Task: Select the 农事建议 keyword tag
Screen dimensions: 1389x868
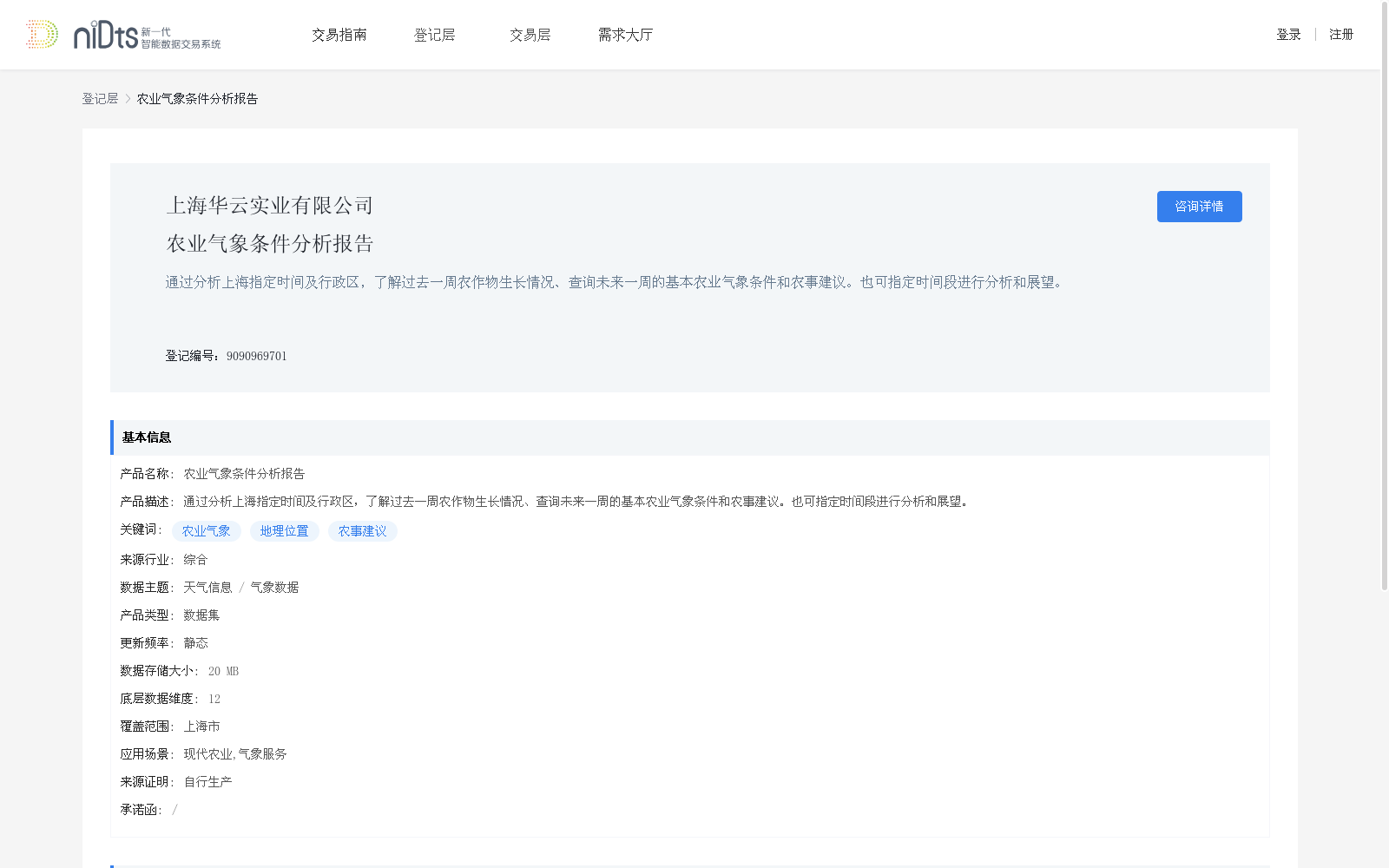Action: coord(363,531)
